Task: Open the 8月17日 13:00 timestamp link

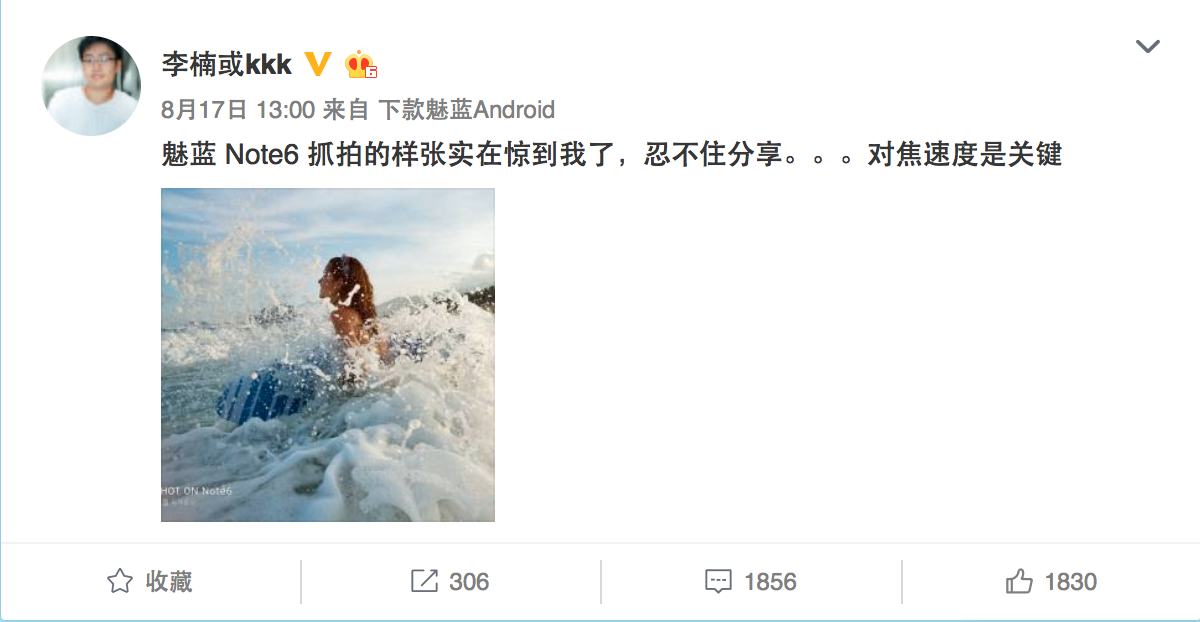Action: point(238,109)
